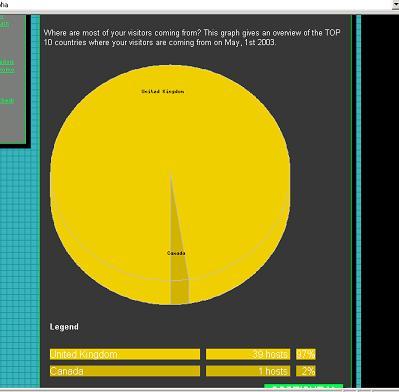The image size is (399, 392).
Task: Open the lowest green sidebar link
Action: pos(7,101)
